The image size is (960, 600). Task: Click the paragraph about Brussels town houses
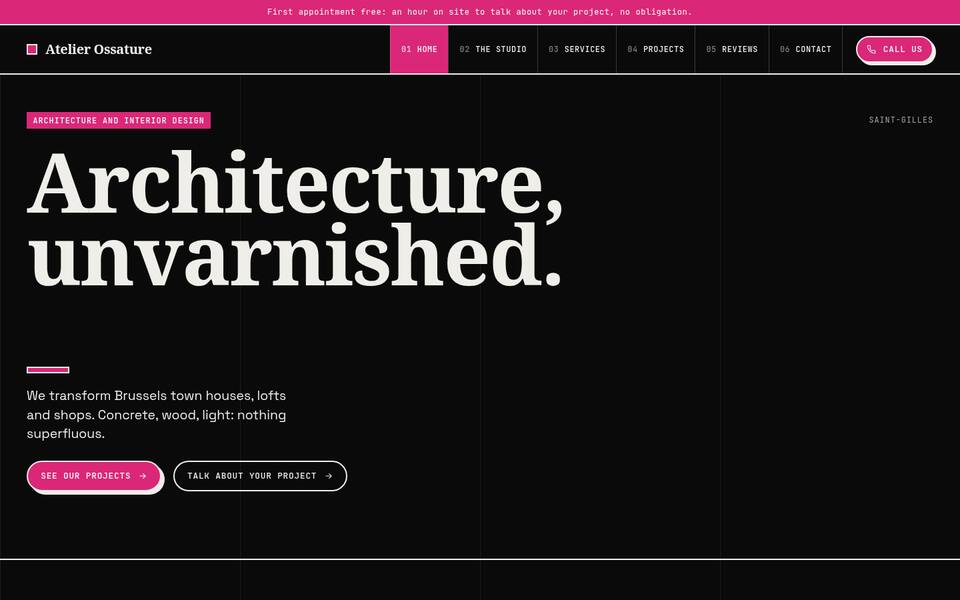click(156, 414)
